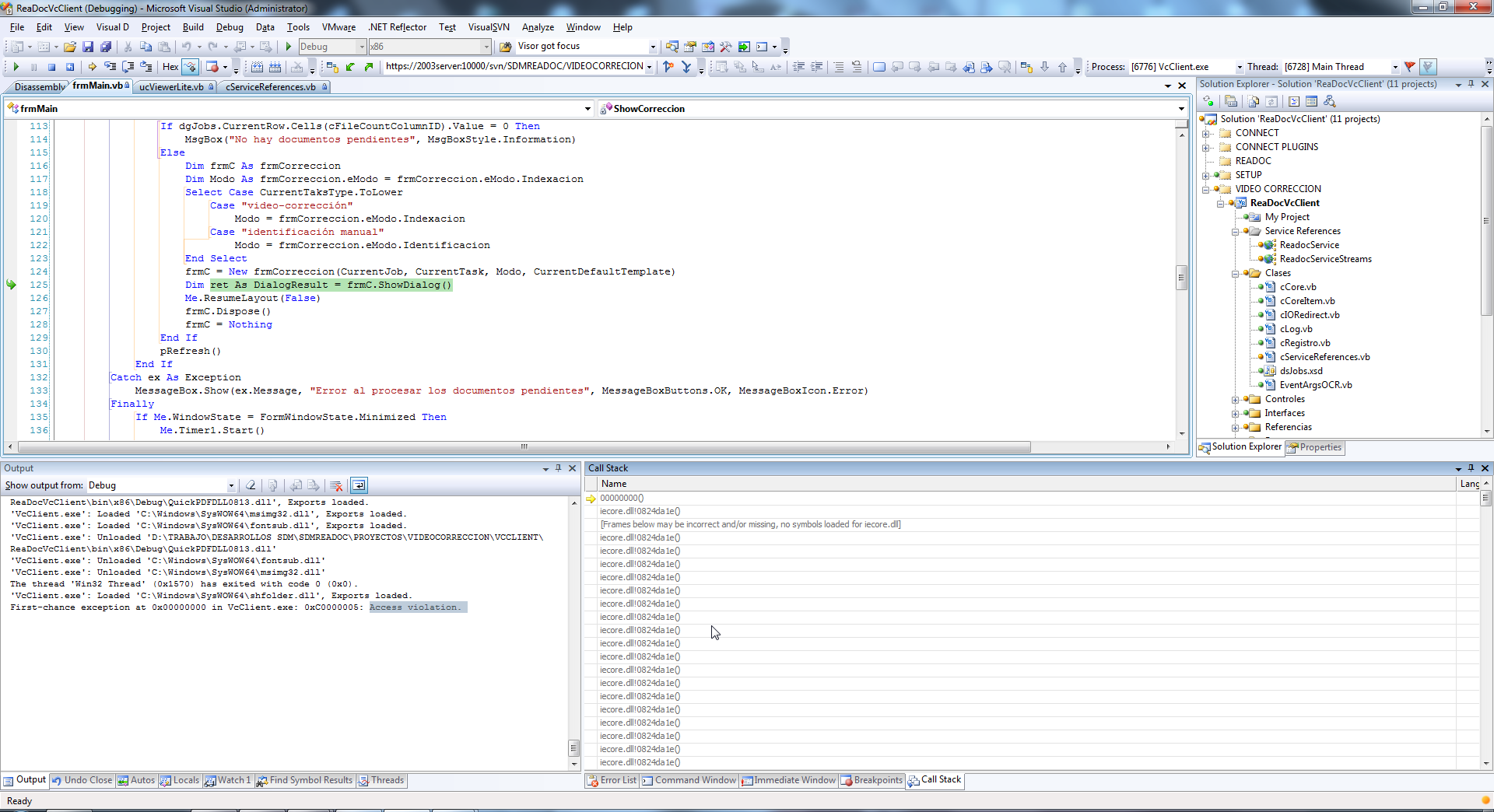
Task: Clear all text in Output pane
Action: coord(251,485)
